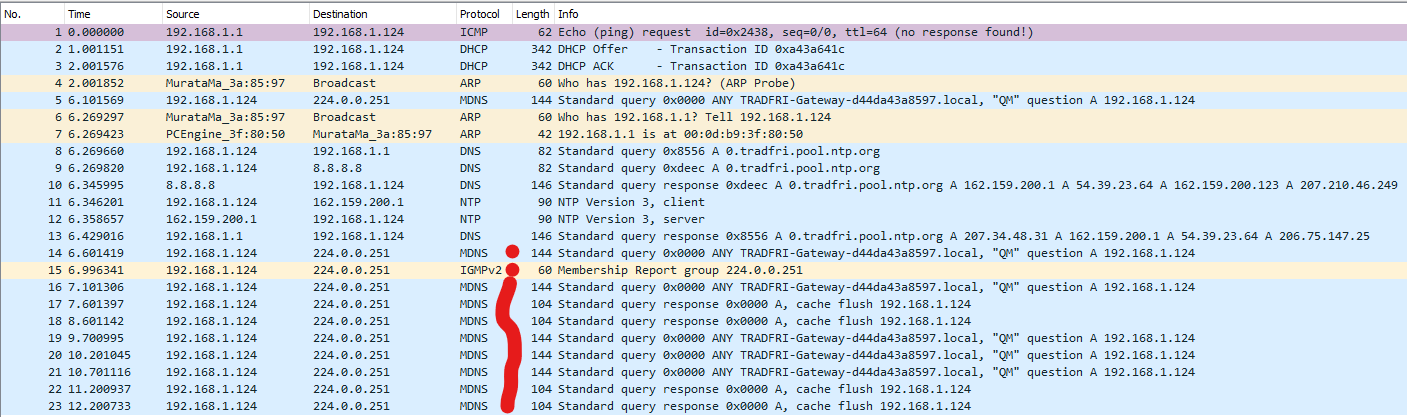
Task: Select DNS response 0xdeec from 8.8.8.8
Action: pos(703,185)
